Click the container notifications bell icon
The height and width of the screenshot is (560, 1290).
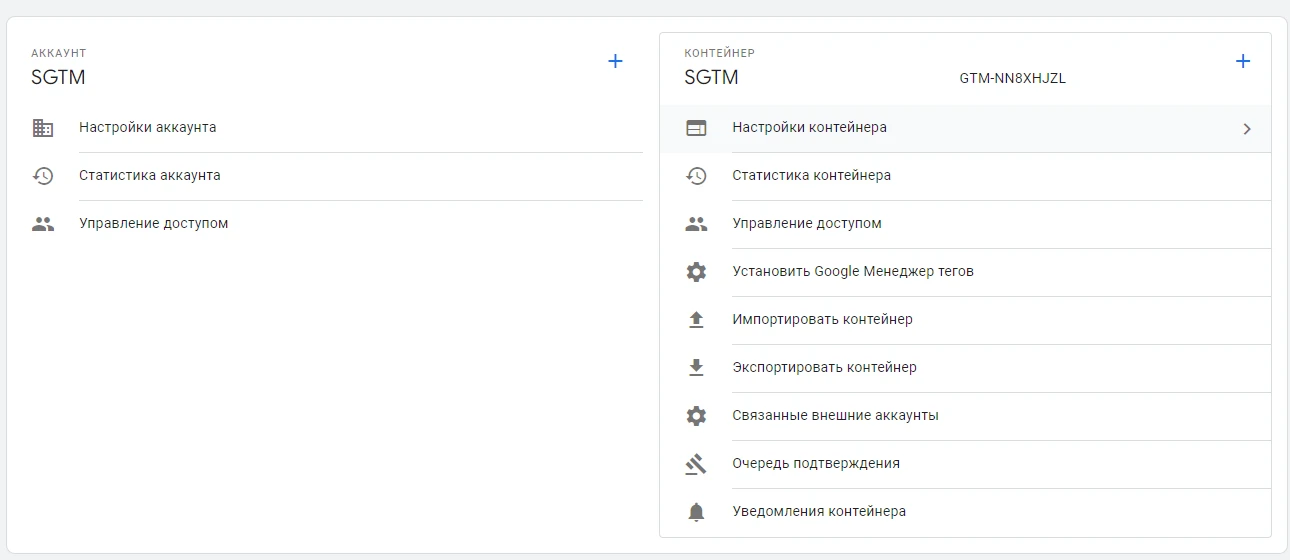(x=696, y=512)
